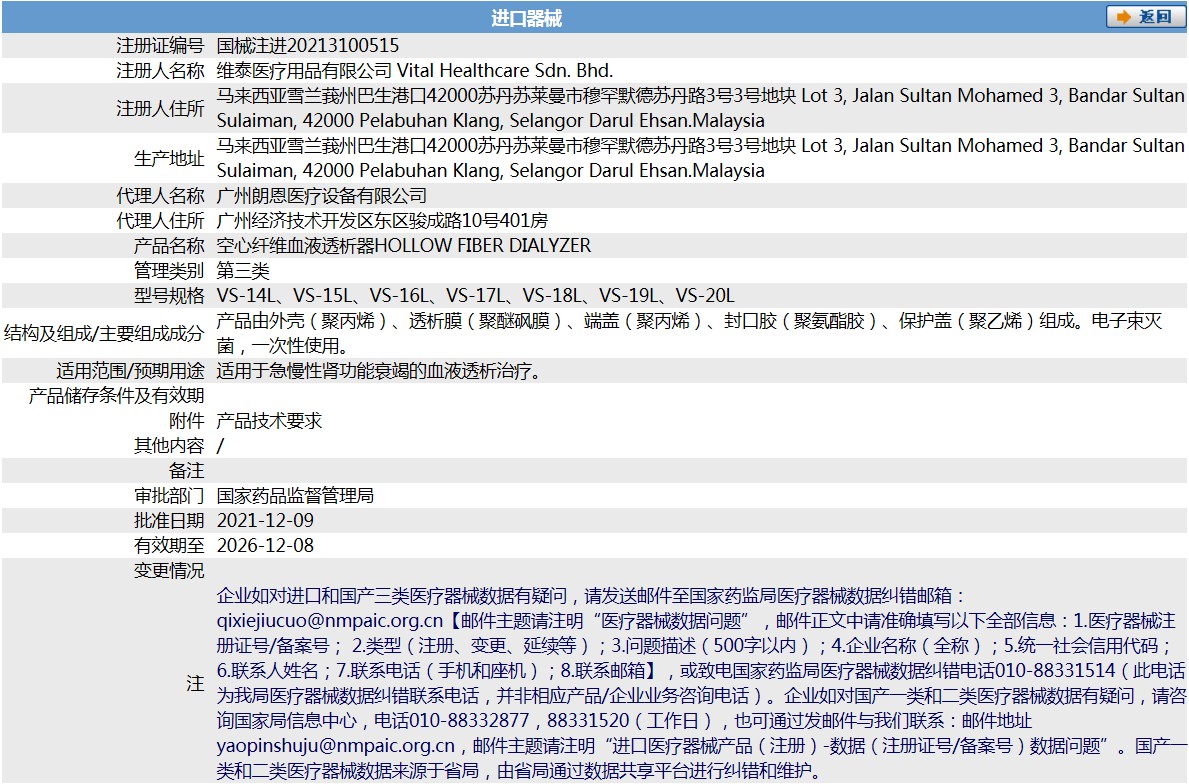Screen dimensions: 1189x784
Task: Click the 审批部门 value 国家药品监督管理局
Action: tap(297, 494)
